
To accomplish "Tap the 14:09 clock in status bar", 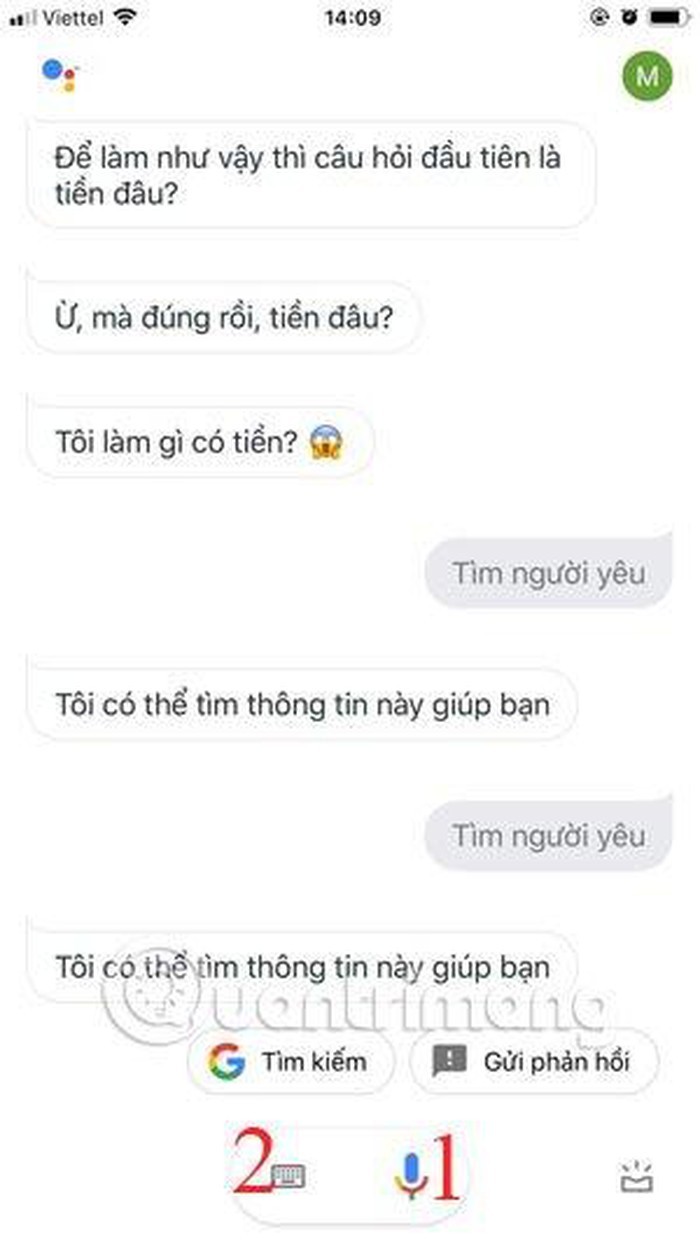I will point(352,16).
